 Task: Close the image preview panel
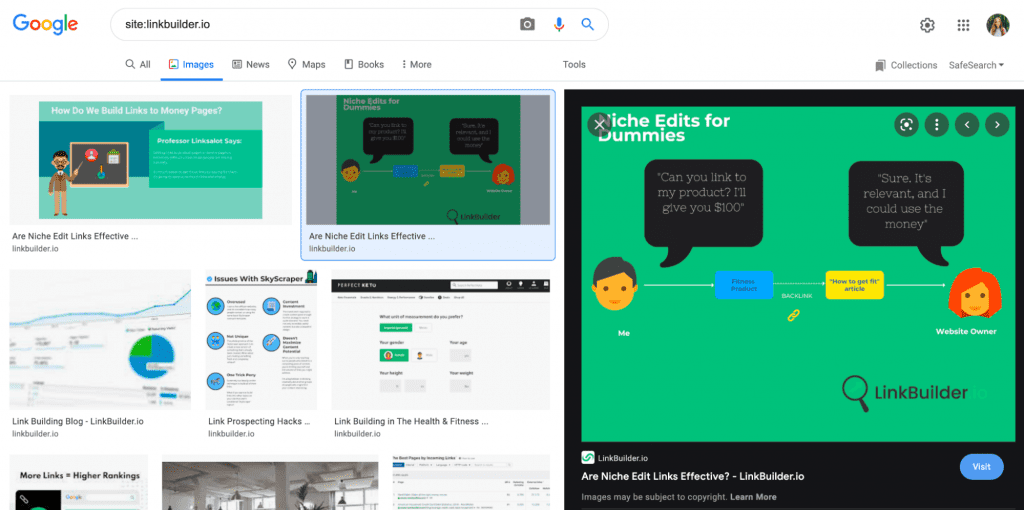pyautogui.click(x=599, y=125)
